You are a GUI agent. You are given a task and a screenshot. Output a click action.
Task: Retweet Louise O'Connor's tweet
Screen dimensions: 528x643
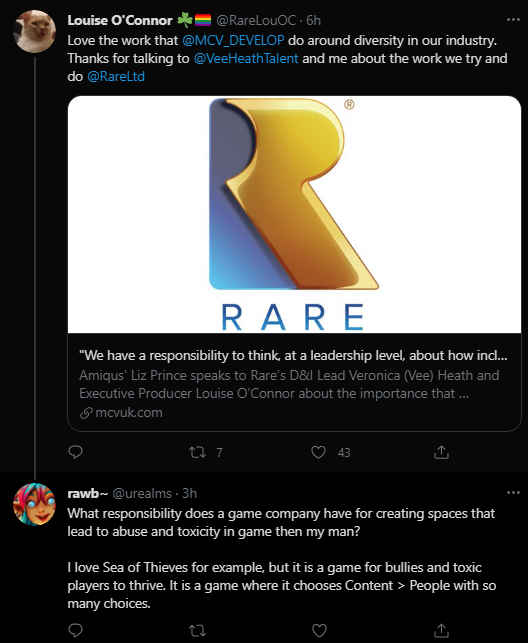(x=197, y=452)
